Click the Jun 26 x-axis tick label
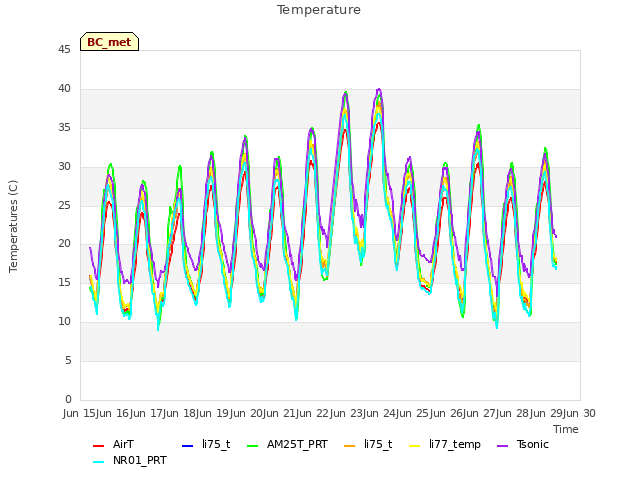Image resolution: width=640 pixels, height=480 pixels. point(447,413)
